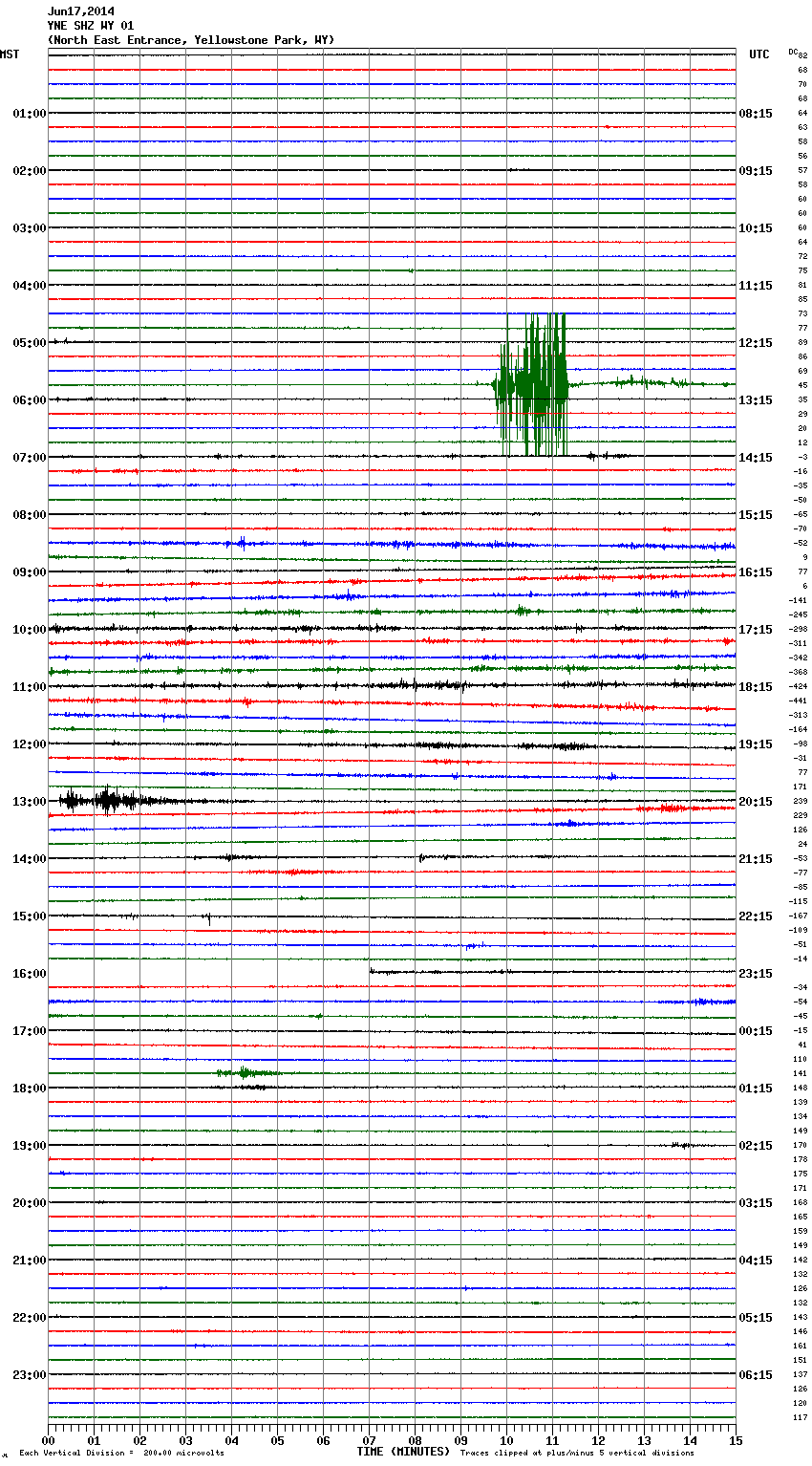Click the 12:15 UTC time label
Image resolution: width=812 pixels, height=1466 pixels.
pos(756,343)
